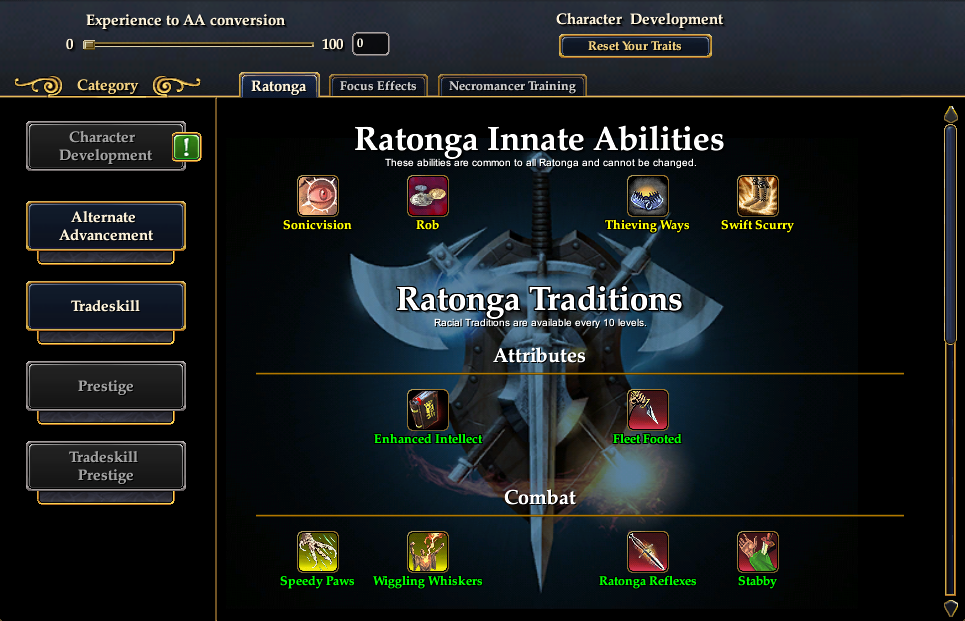Open the Alternate Advancement category

pyautogui.click(x=106, y=226)
